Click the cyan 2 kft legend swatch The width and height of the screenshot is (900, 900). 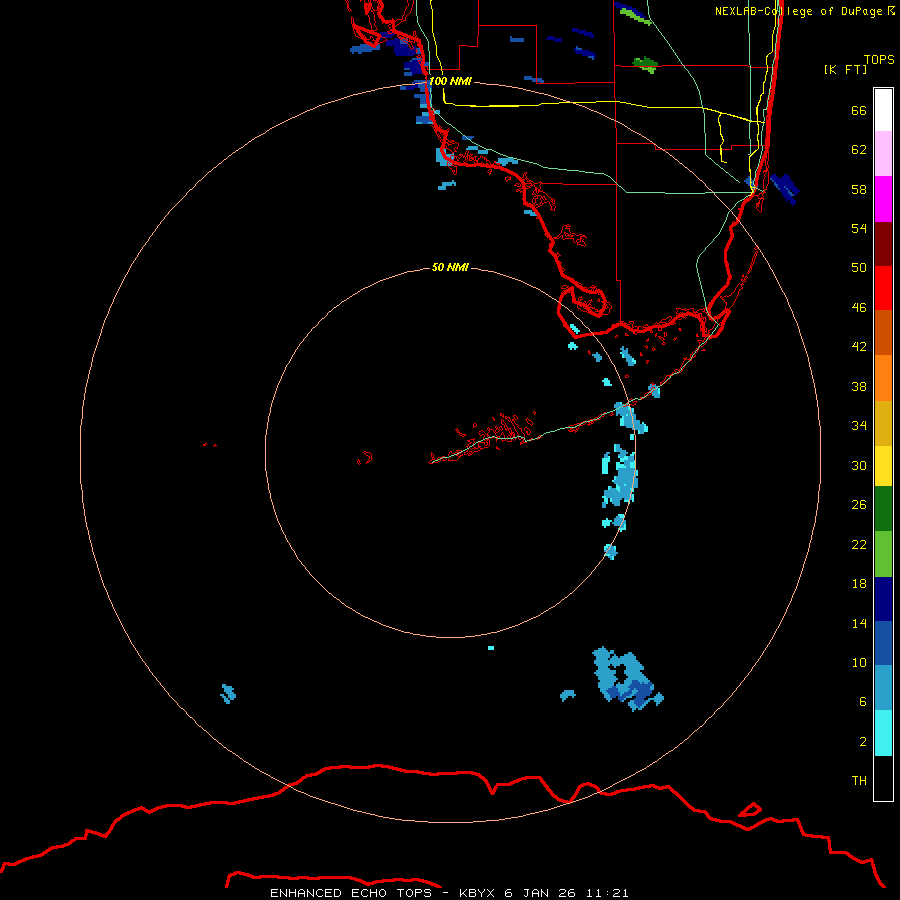[x=883, y=733]
